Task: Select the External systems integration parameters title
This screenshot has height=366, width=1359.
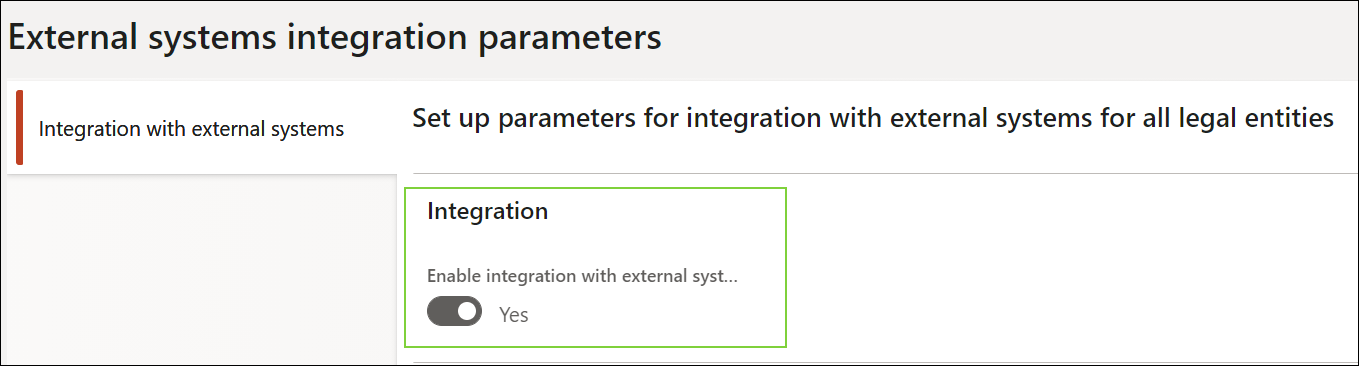Action: click(335, 38)
